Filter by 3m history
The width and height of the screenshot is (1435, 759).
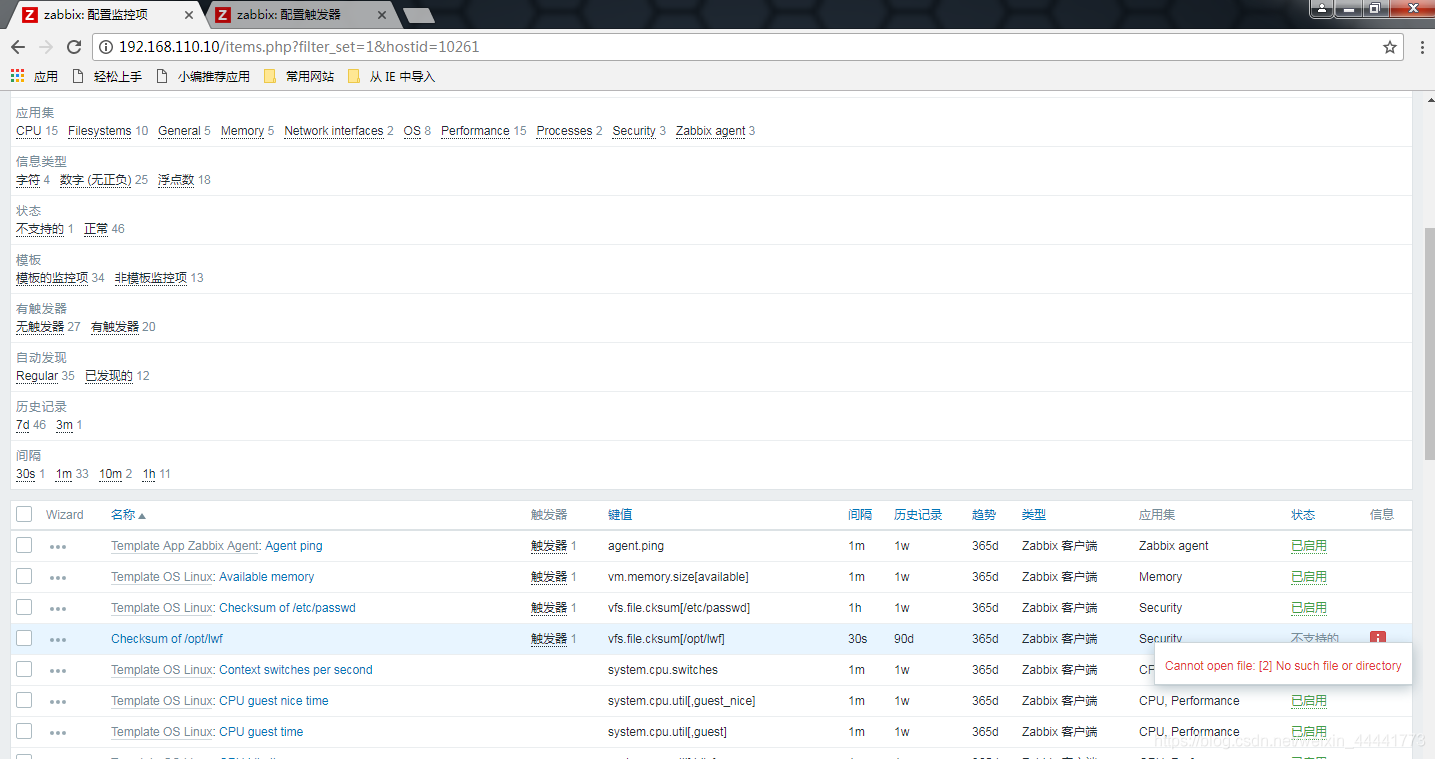[64, 425]
